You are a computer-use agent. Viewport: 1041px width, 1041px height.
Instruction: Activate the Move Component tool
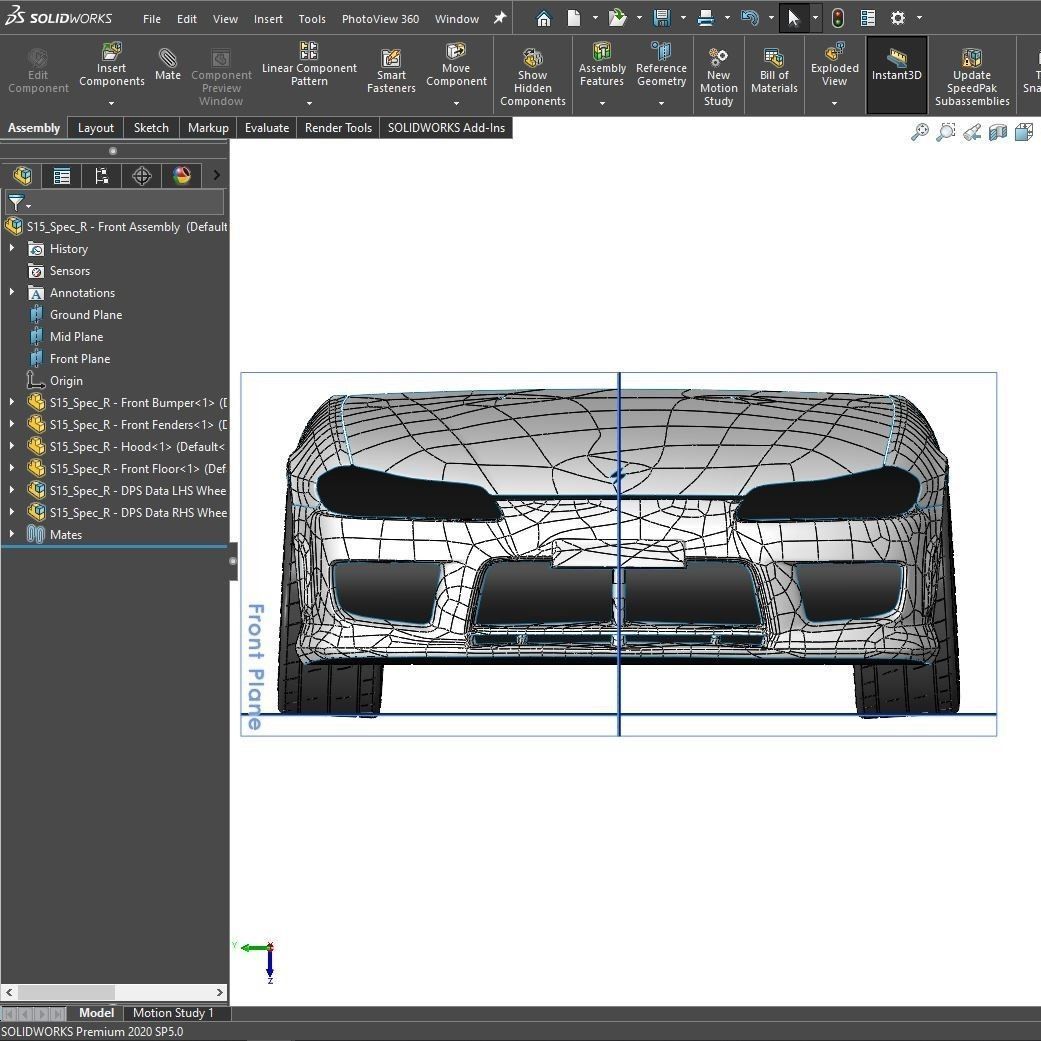point(456,68)
